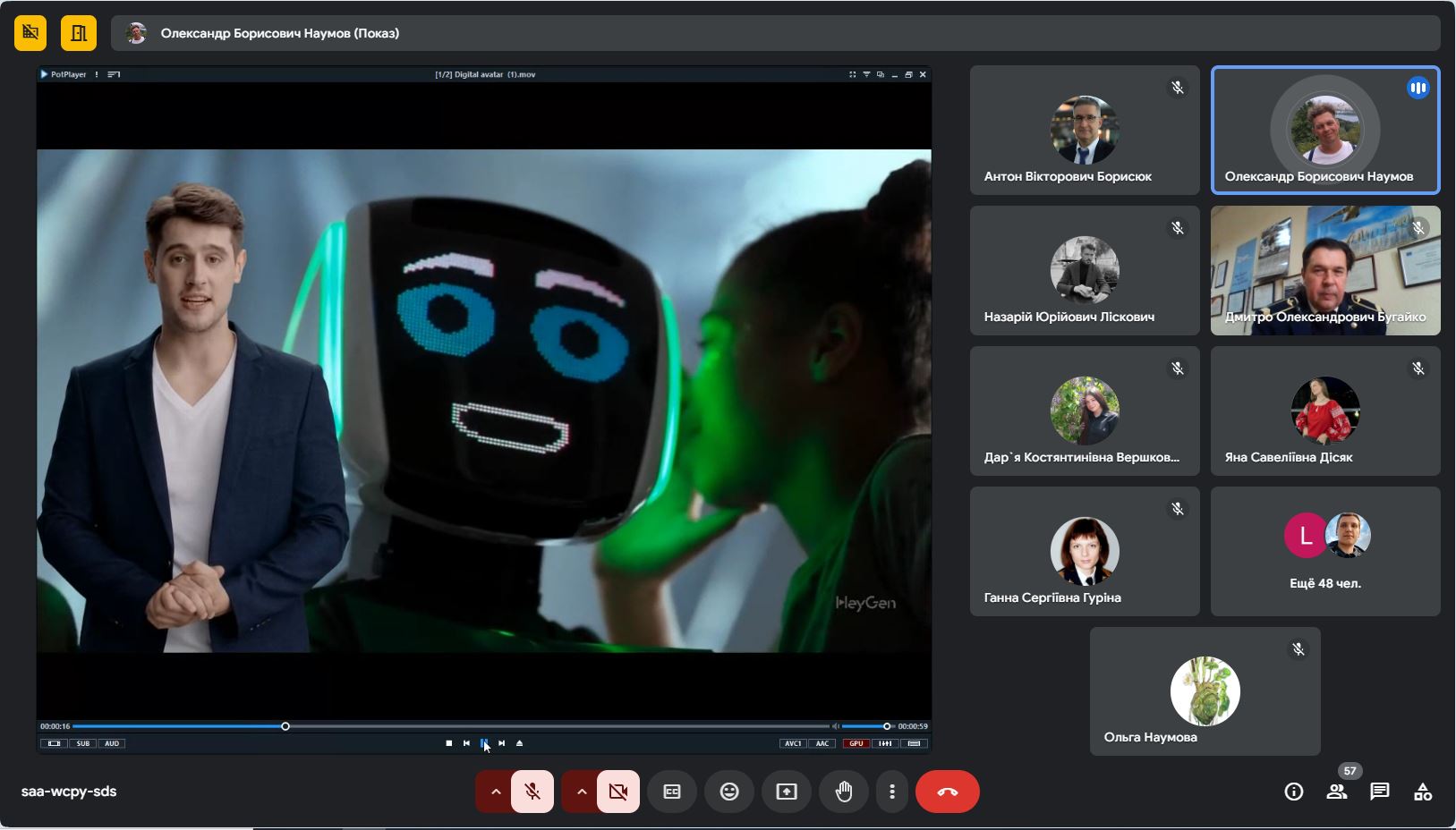Click the 'Ещё 48 чел.' participants tile

[x=1325, y=551]
